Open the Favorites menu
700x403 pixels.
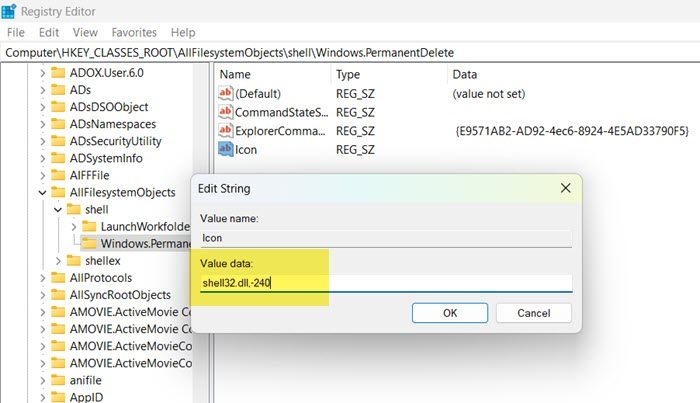(x=134, y=33)
